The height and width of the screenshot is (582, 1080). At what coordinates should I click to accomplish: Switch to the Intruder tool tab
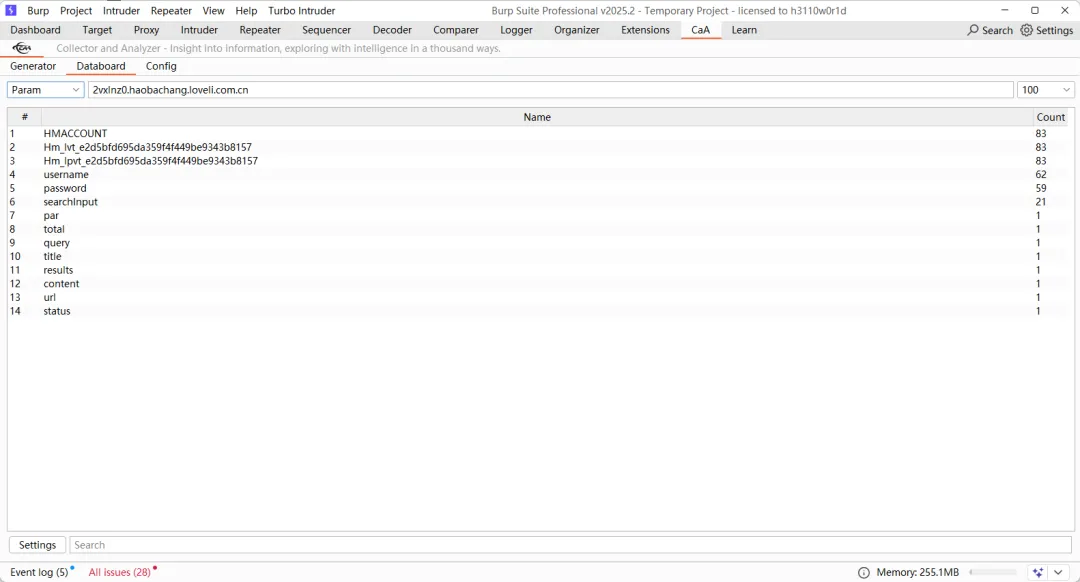click(199, 30)
